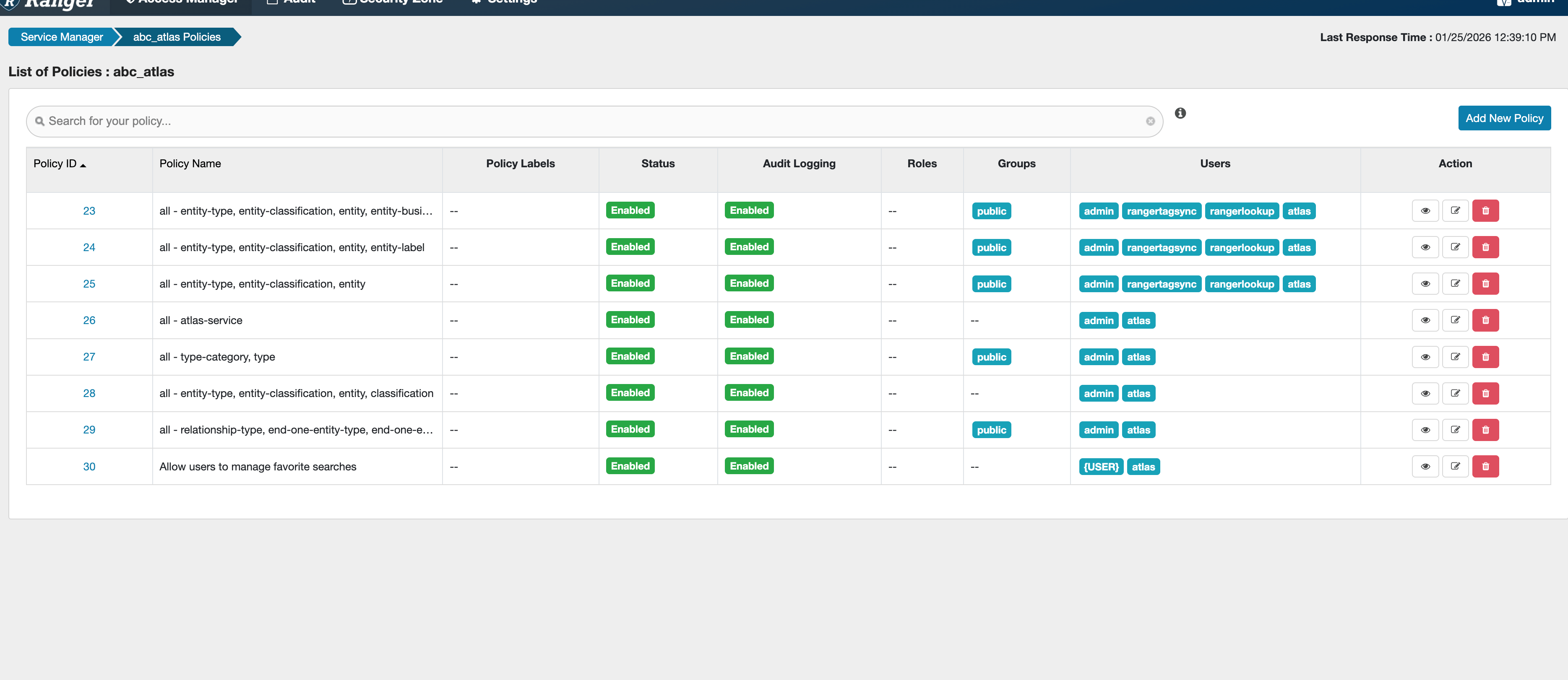The height and width of the screenshot is (680, 1568).
Task: Click the view eye icon for policy 23
Action: click(1425, 210)
